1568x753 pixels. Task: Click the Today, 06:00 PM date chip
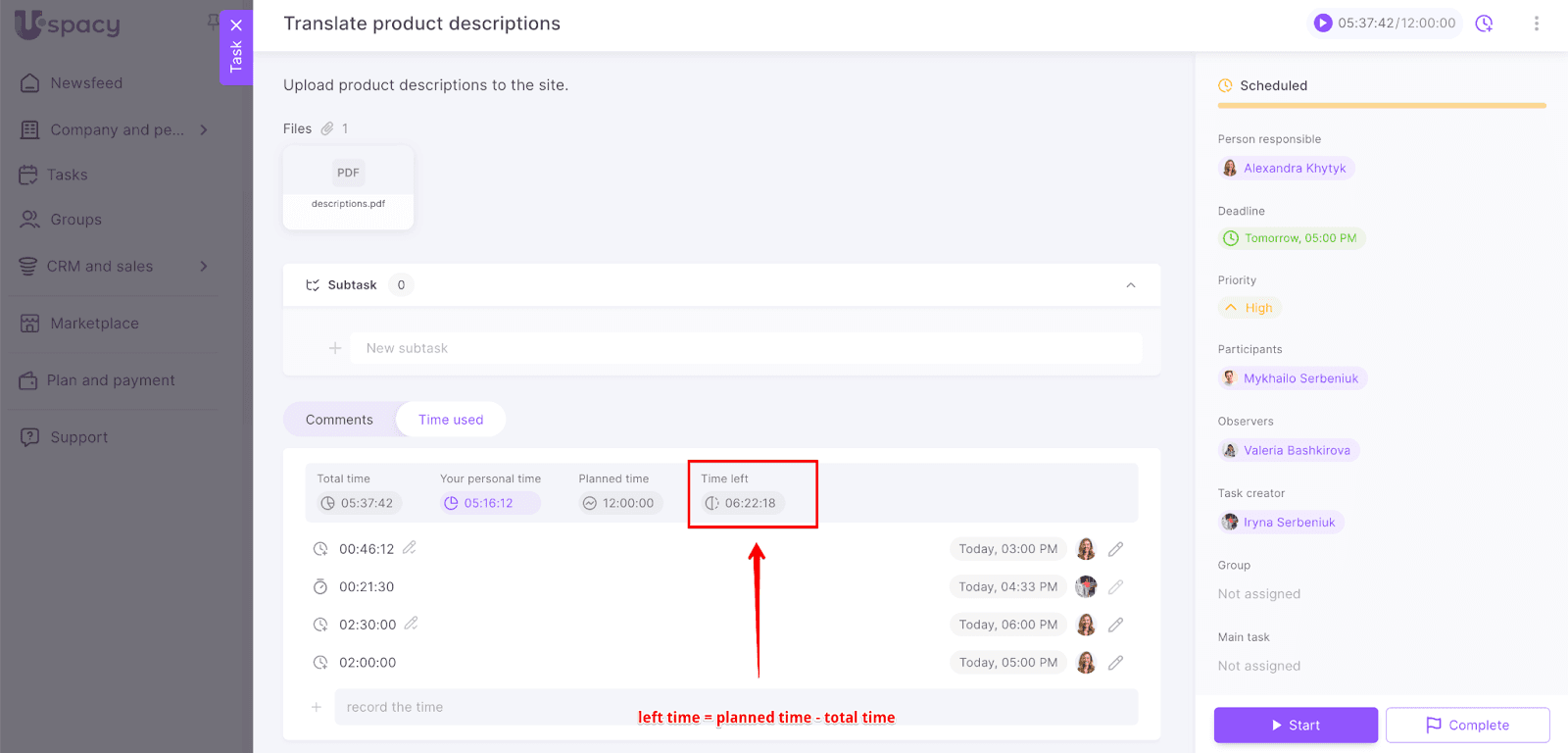click(x=1007, y=625)
